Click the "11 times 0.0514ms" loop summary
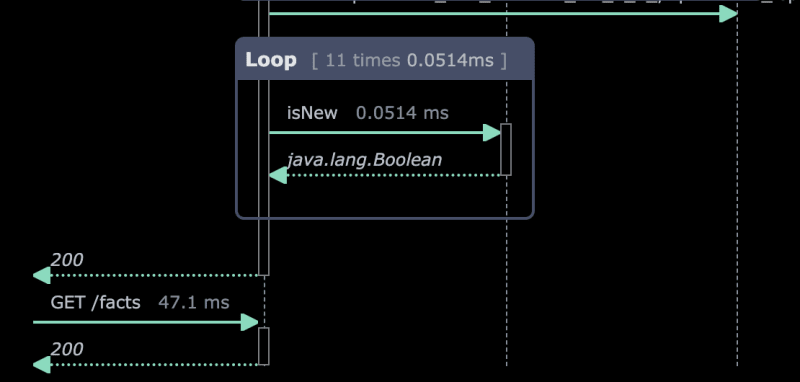The width and height of the screenshot is (800, 382). pos(410,61)
